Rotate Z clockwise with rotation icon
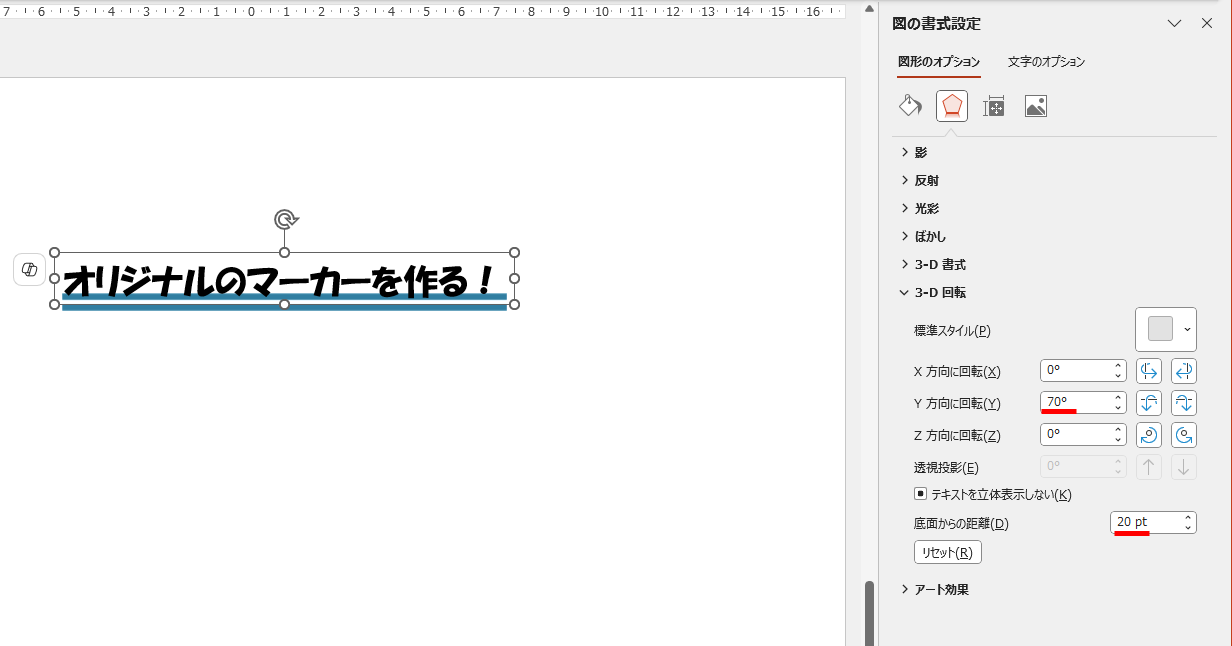The image size is (1232, 646). point(1183,434)
